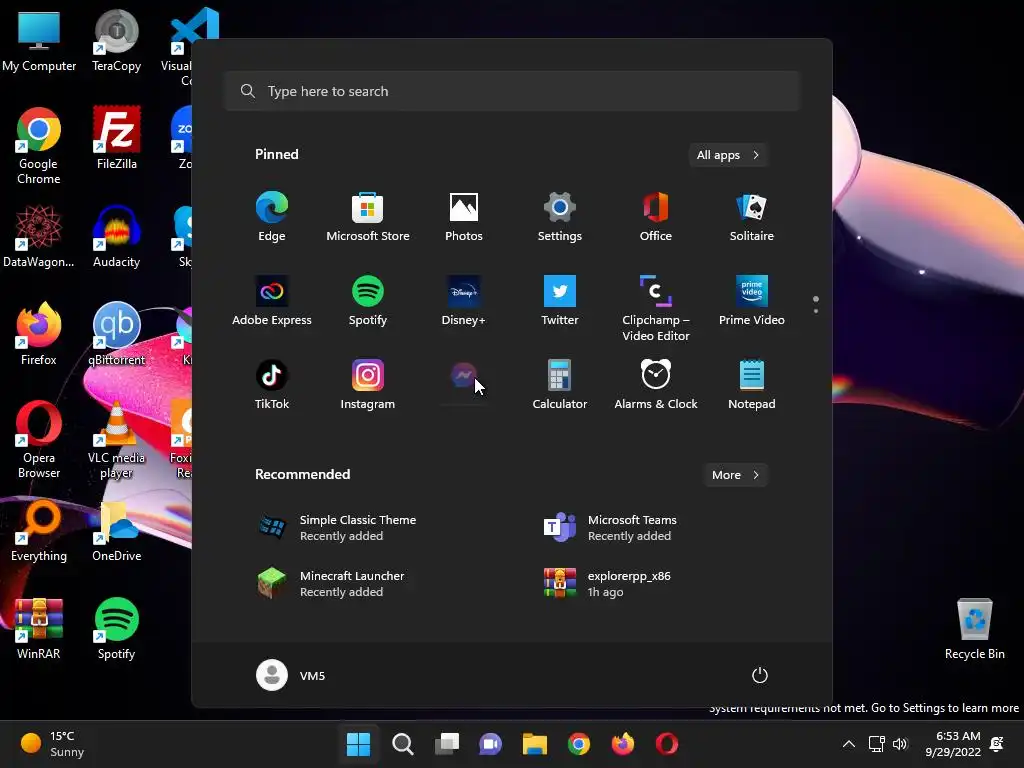Launch Chrome from taskbar
The height and width of the screenshot is (768, 1024).
coord(579,744)
